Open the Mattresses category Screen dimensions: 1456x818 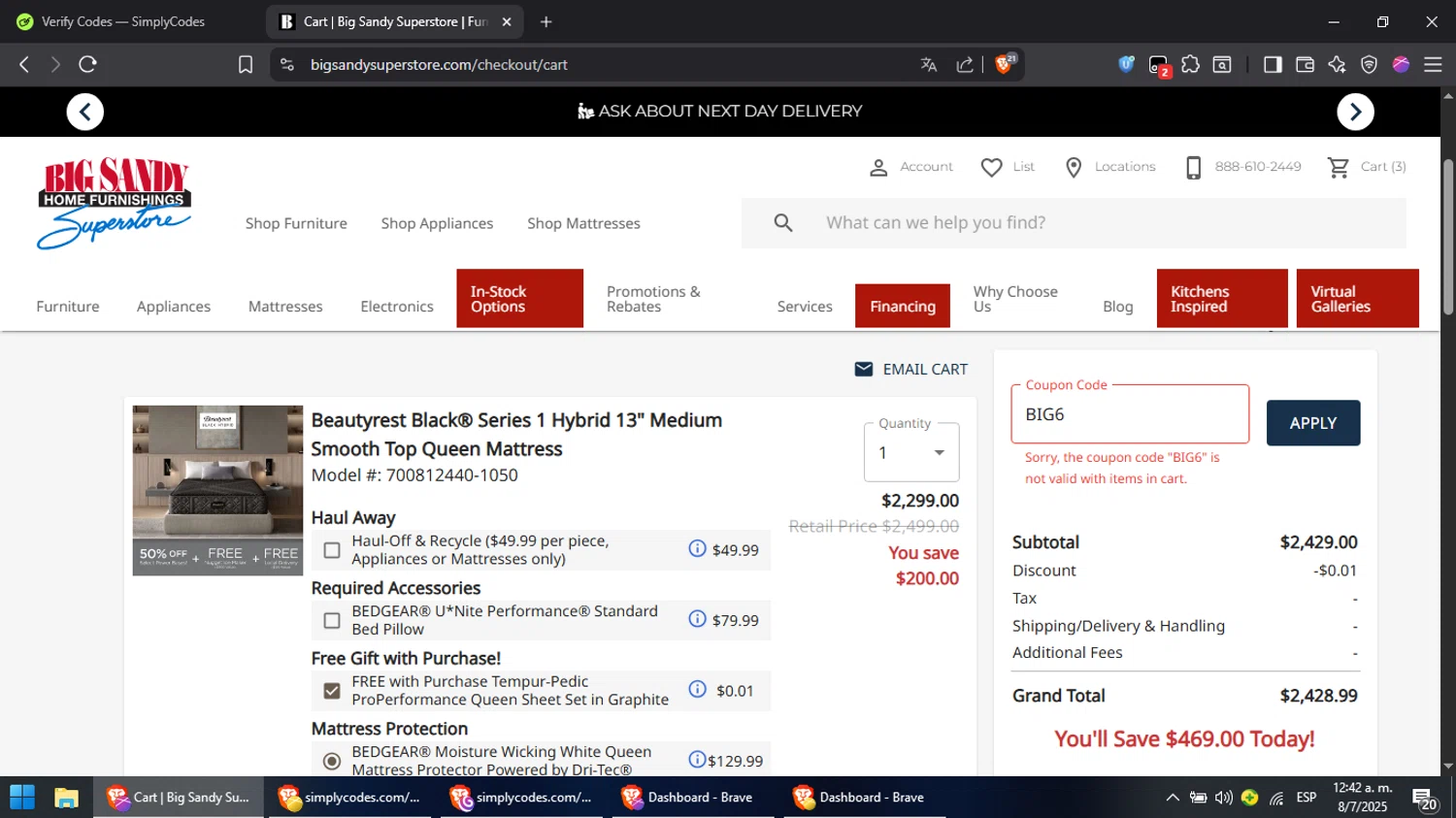click(x=285, y=307)
